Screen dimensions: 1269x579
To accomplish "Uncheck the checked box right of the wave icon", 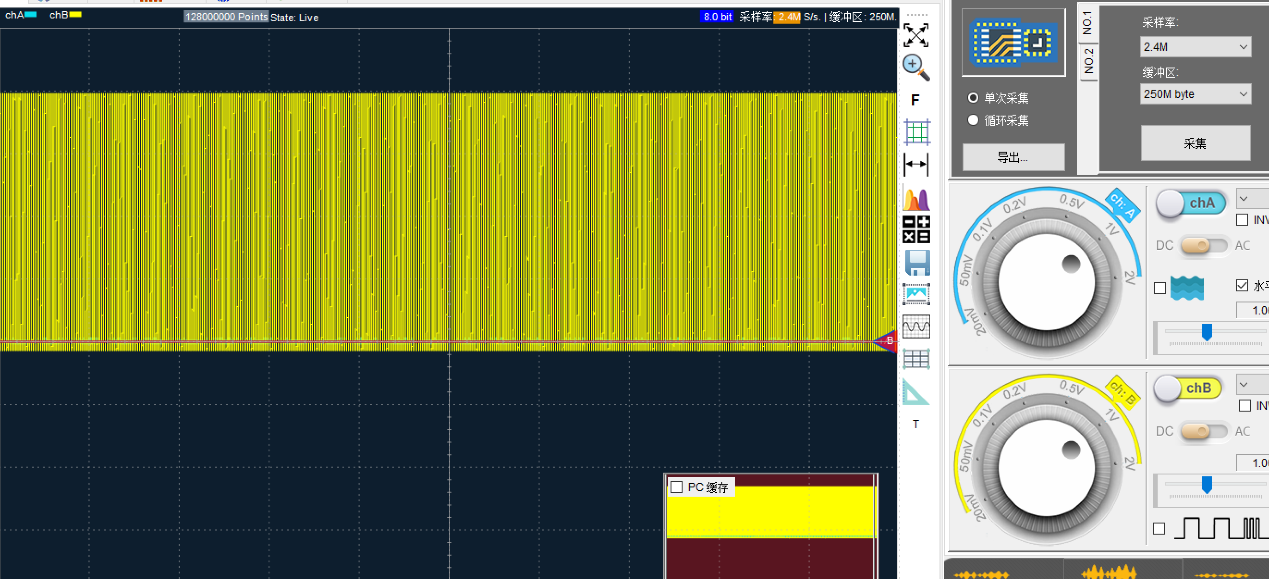I will pos(1243,284).
